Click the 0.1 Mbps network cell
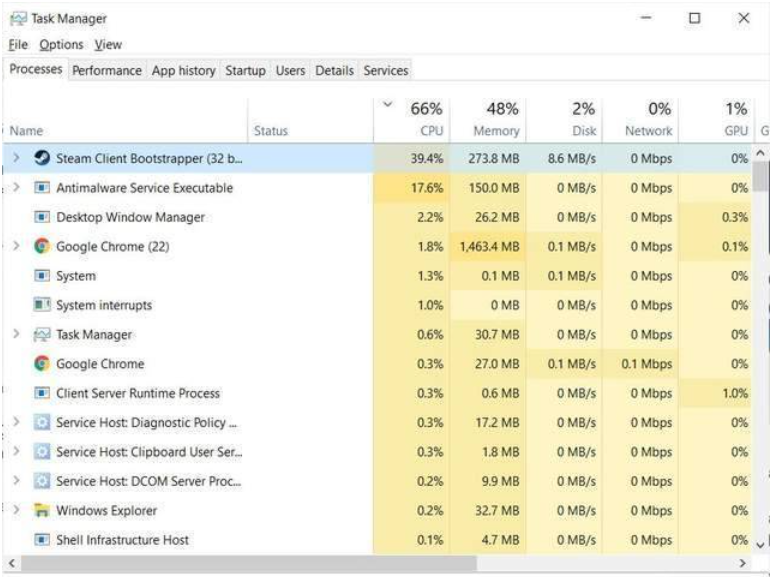The image size is (779, 577). (x=640, y=364)
